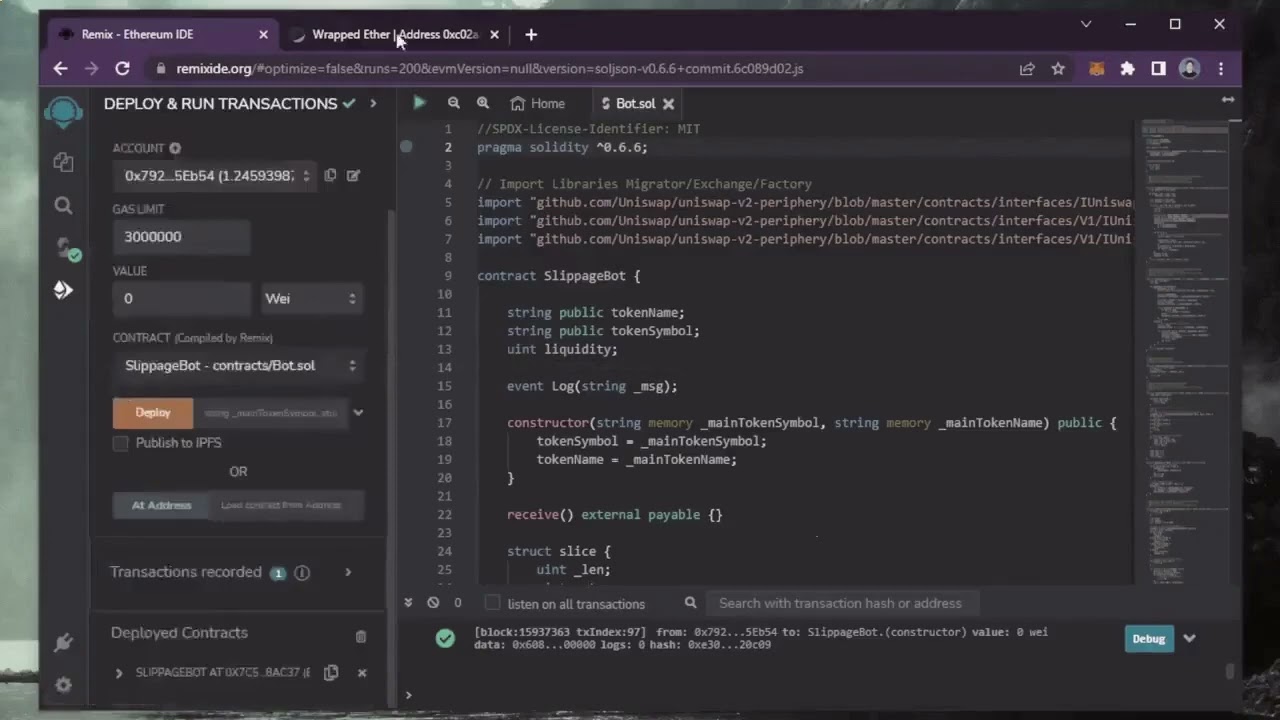Open the File explorer sidebar icon
Screen dimensions: 1280x720
[x=63, y=161]
